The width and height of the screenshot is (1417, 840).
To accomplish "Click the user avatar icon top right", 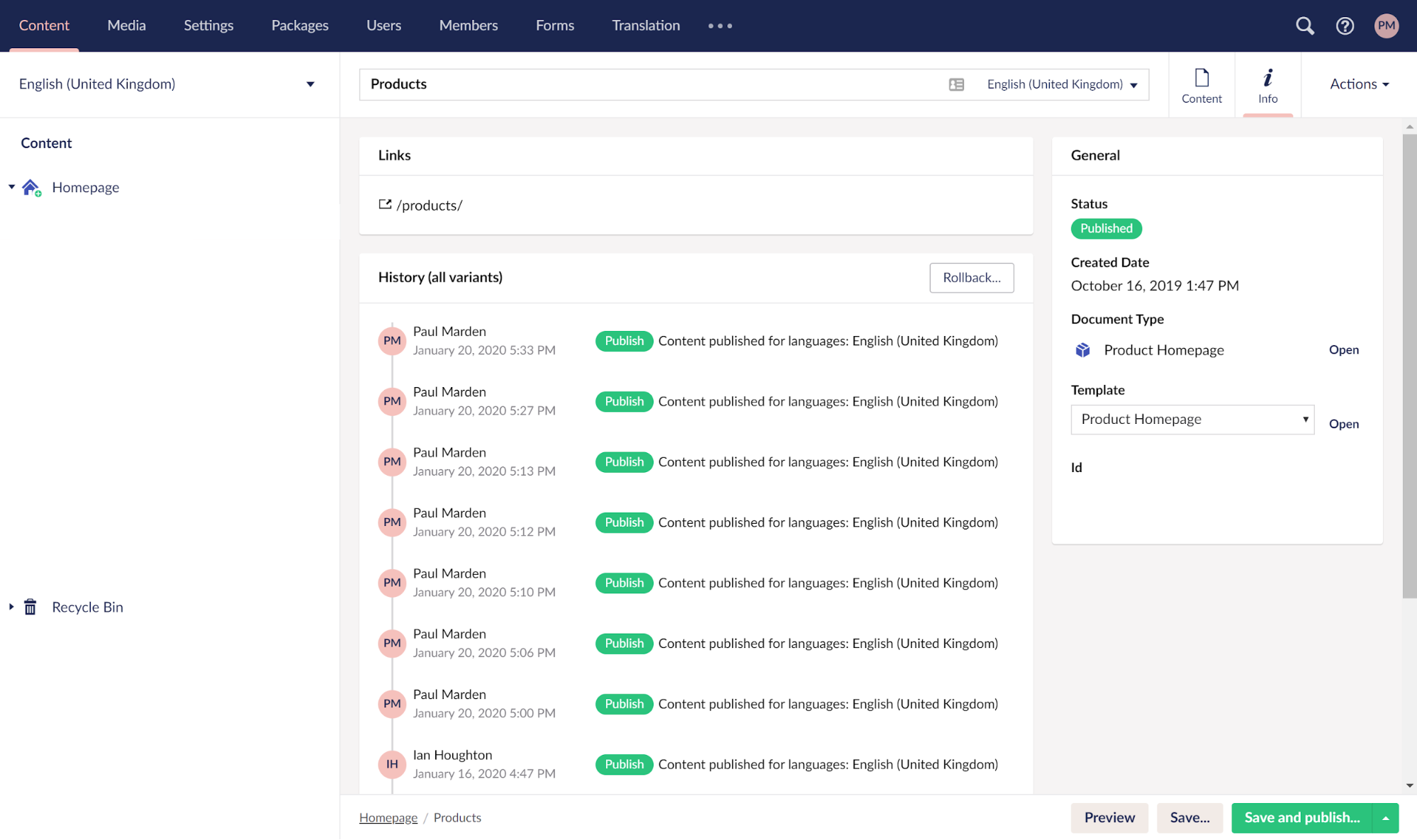I will pos(1387,25).
